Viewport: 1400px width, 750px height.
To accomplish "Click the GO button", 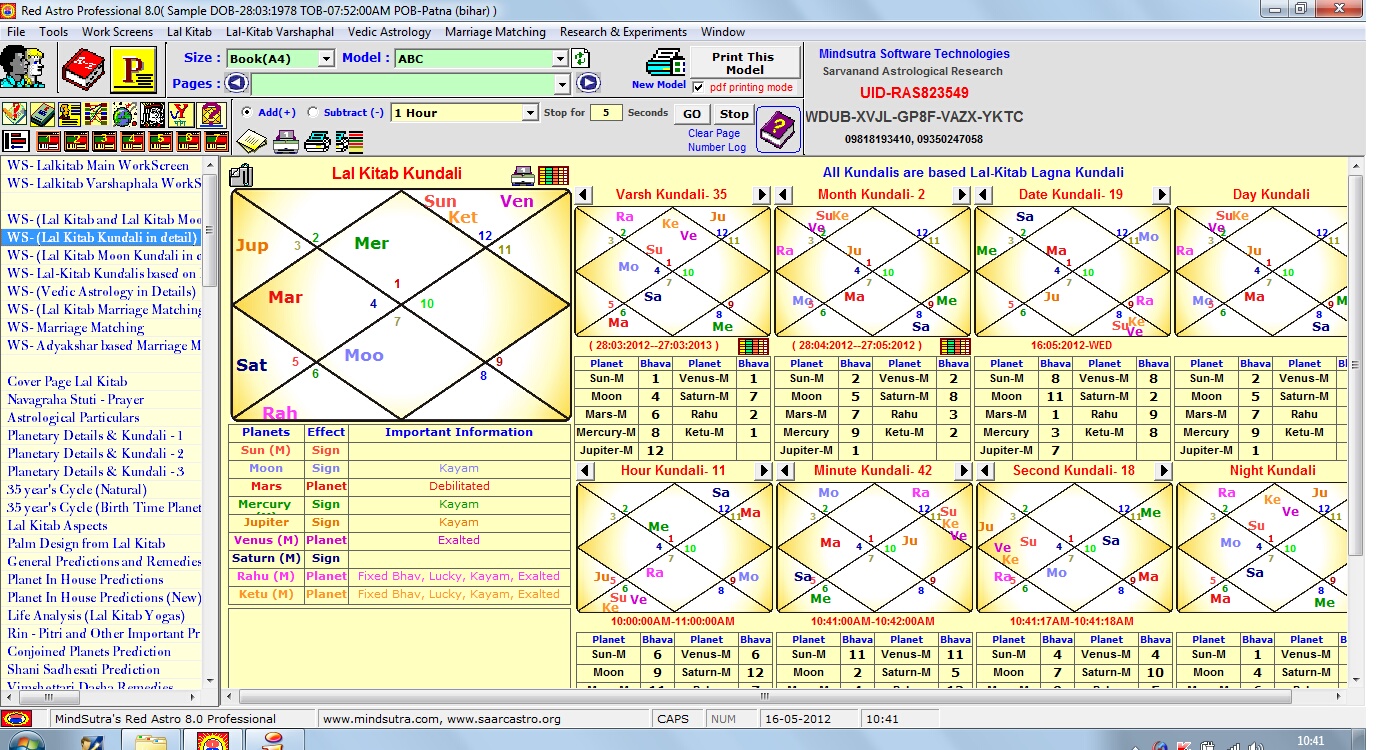I will pyautogui.click(x=692, y=114).
